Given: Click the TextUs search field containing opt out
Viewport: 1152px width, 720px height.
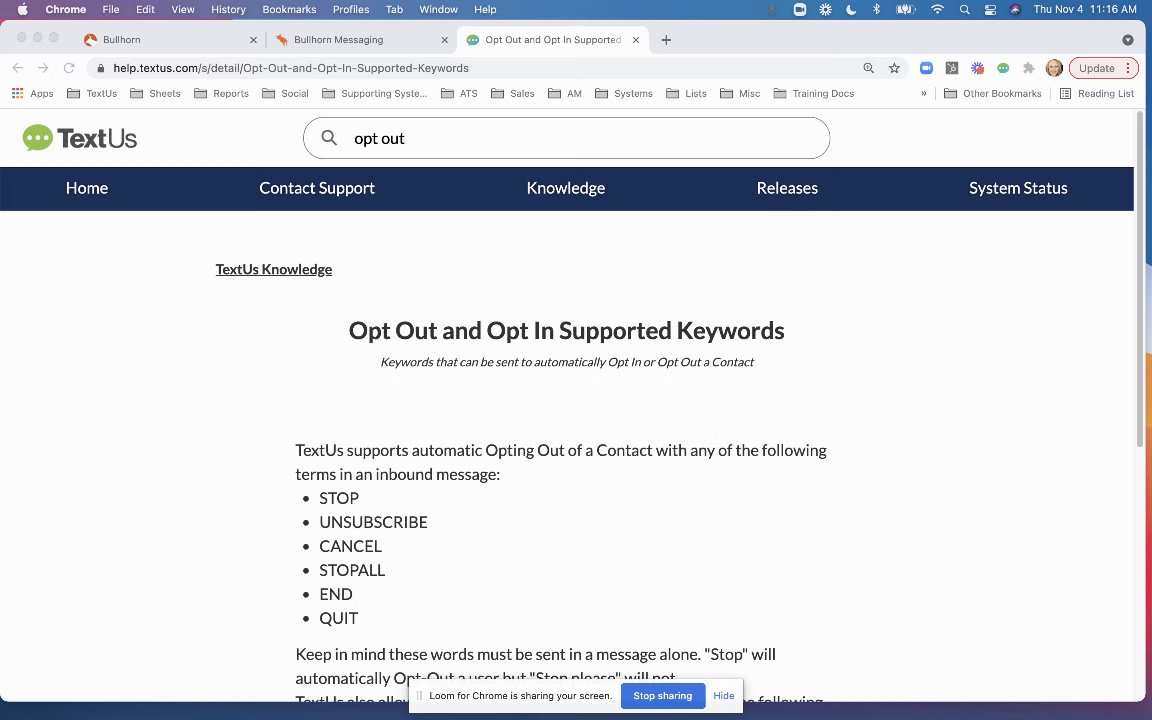Looking at the screenshot, I should point(566,137).
